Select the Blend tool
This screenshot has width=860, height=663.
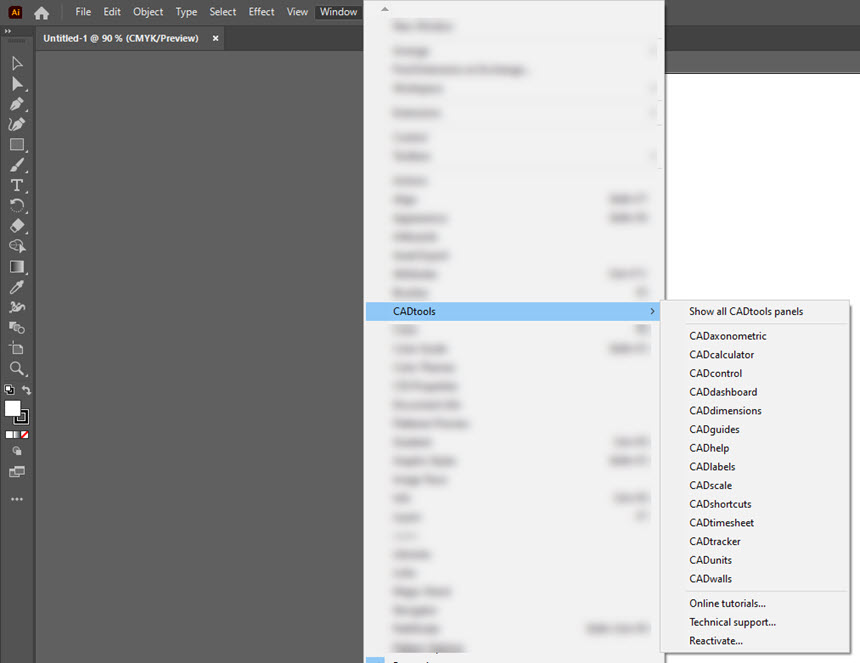pyautogui.click(x=17, y=328)
